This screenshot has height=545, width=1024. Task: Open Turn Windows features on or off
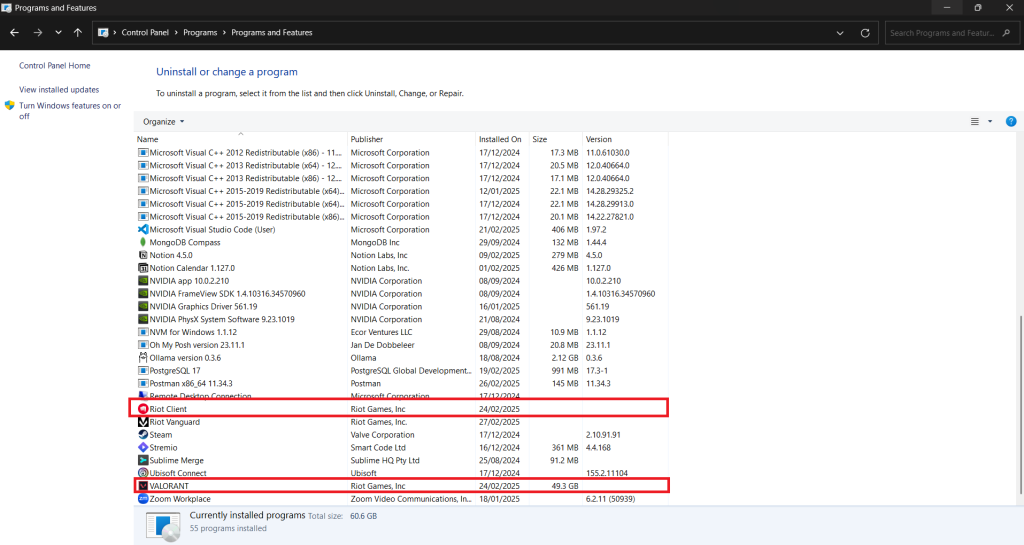(x=70, y=111)
